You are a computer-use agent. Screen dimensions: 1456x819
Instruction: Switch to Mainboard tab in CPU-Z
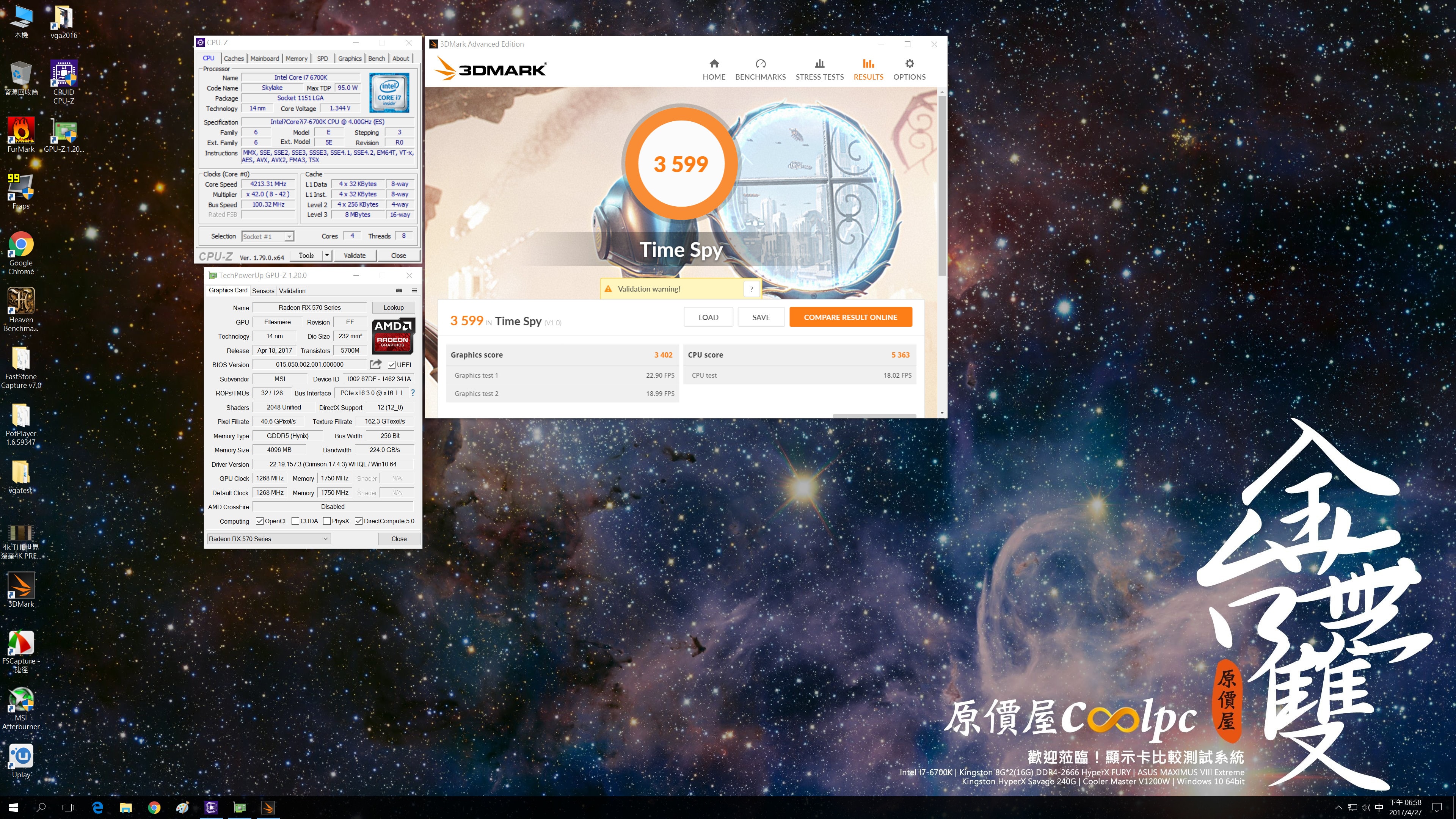(265, 58)
